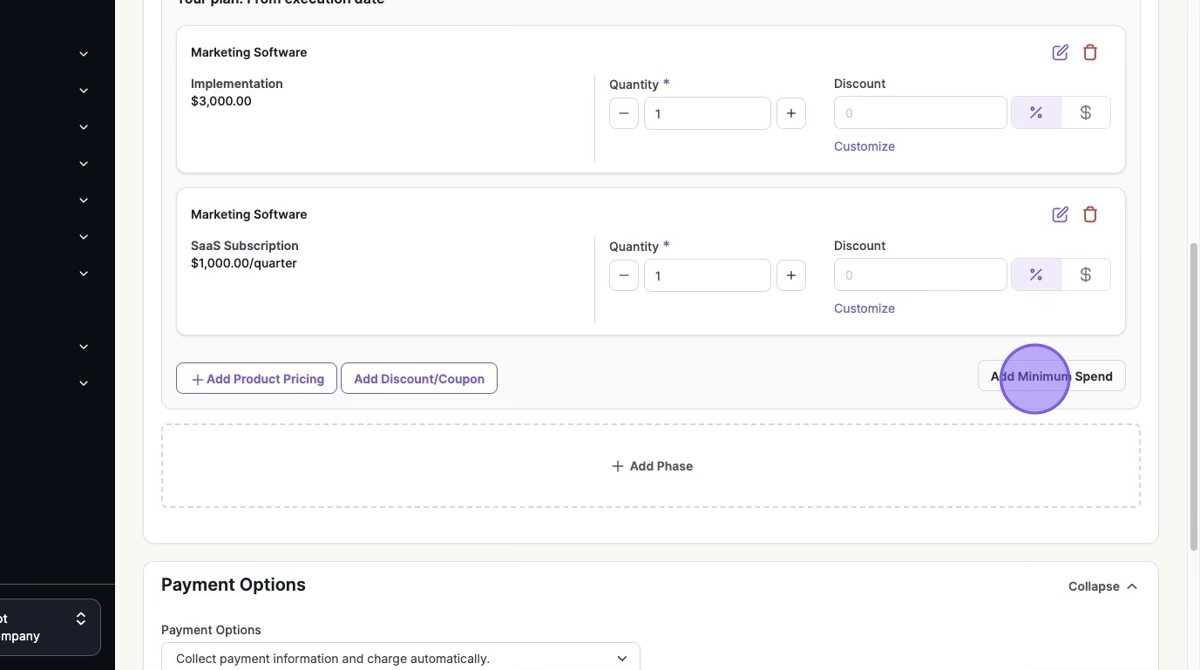Decrease SaaS Subscription quantity by one
The width and height of the screenshot is (1200, 670).
tap(623, 275)
